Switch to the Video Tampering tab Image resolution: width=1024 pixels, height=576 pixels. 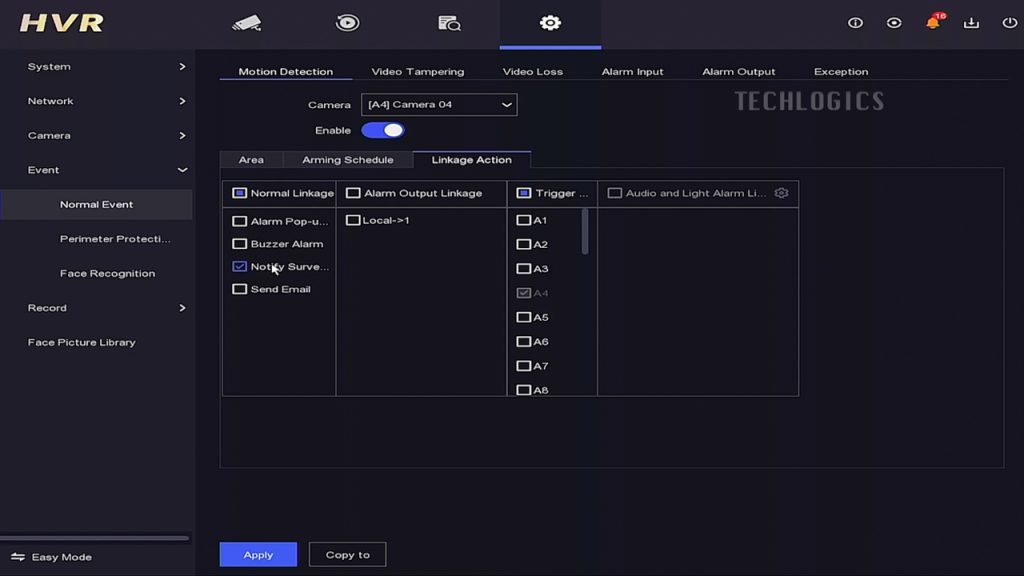[417, 72]
